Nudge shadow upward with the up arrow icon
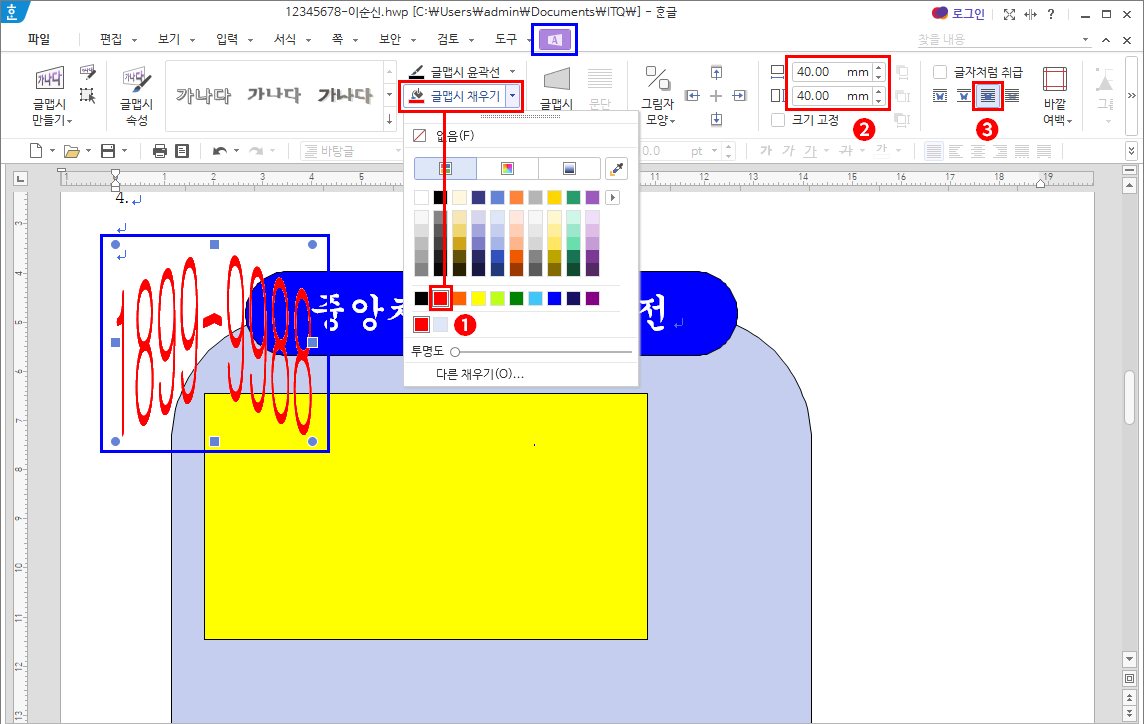This screenshot has width=1144, height=724. (x=716, y=72)
